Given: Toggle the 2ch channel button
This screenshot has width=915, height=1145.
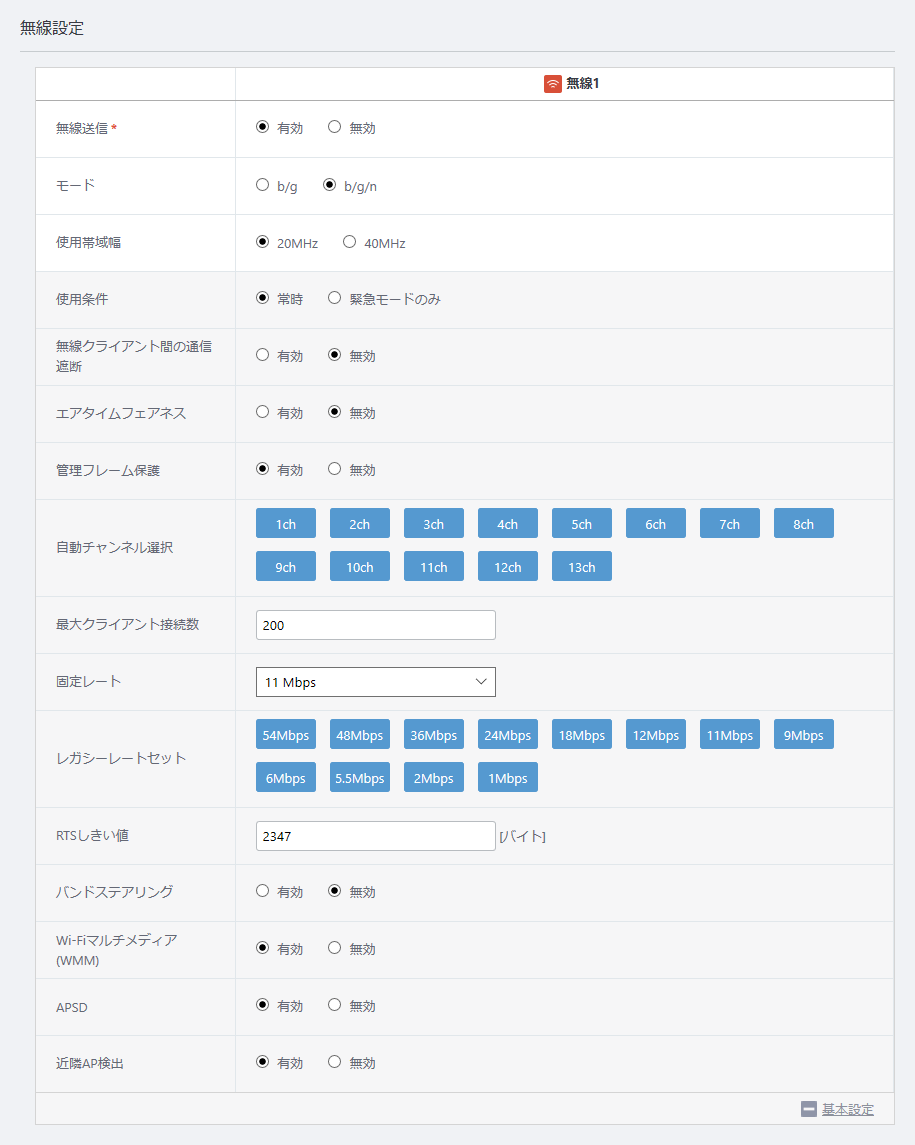Looking at the screenshot, I should click(x=359, y=524).
